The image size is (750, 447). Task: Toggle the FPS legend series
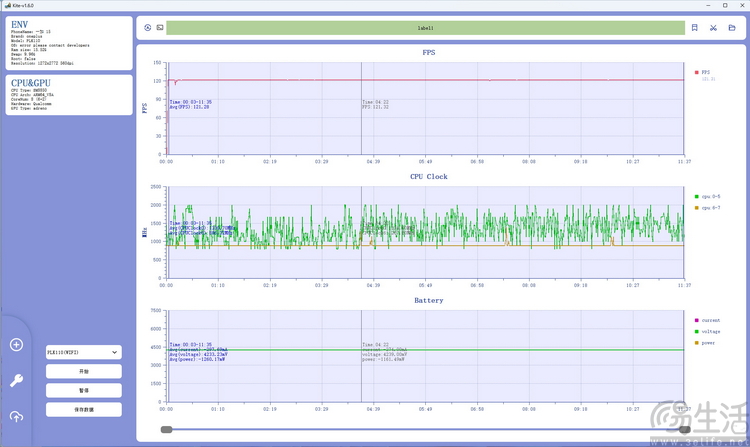(704, 72)
